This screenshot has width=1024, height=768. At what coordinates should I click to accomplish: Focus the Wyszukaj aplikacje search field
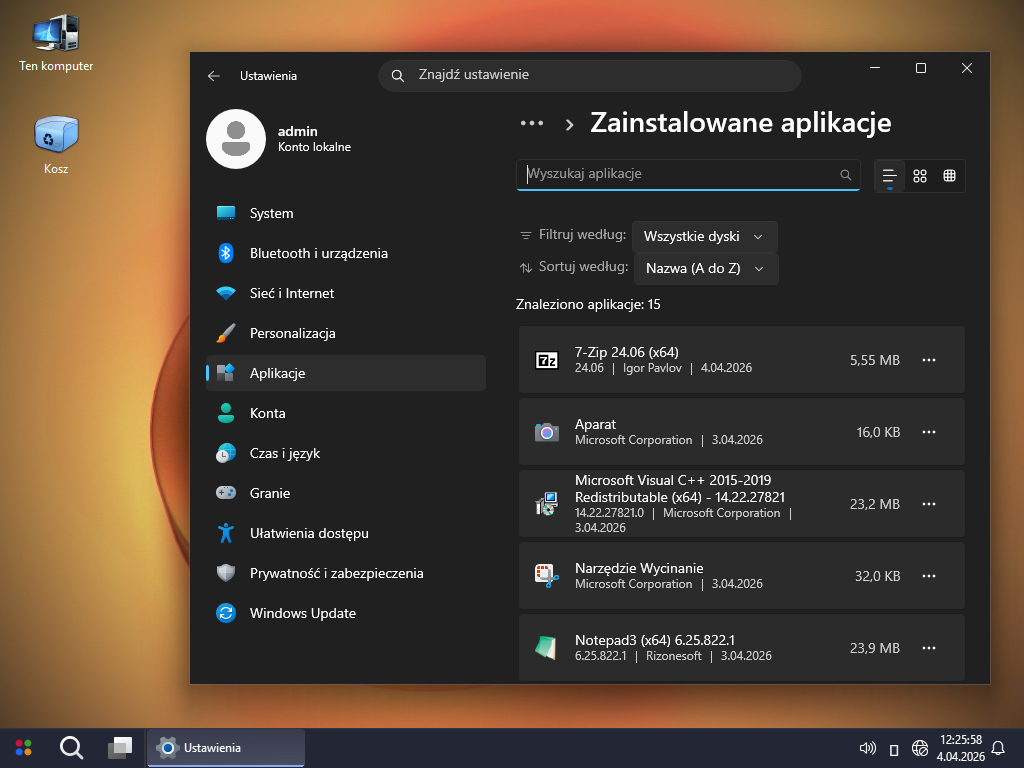pos(680,174)
